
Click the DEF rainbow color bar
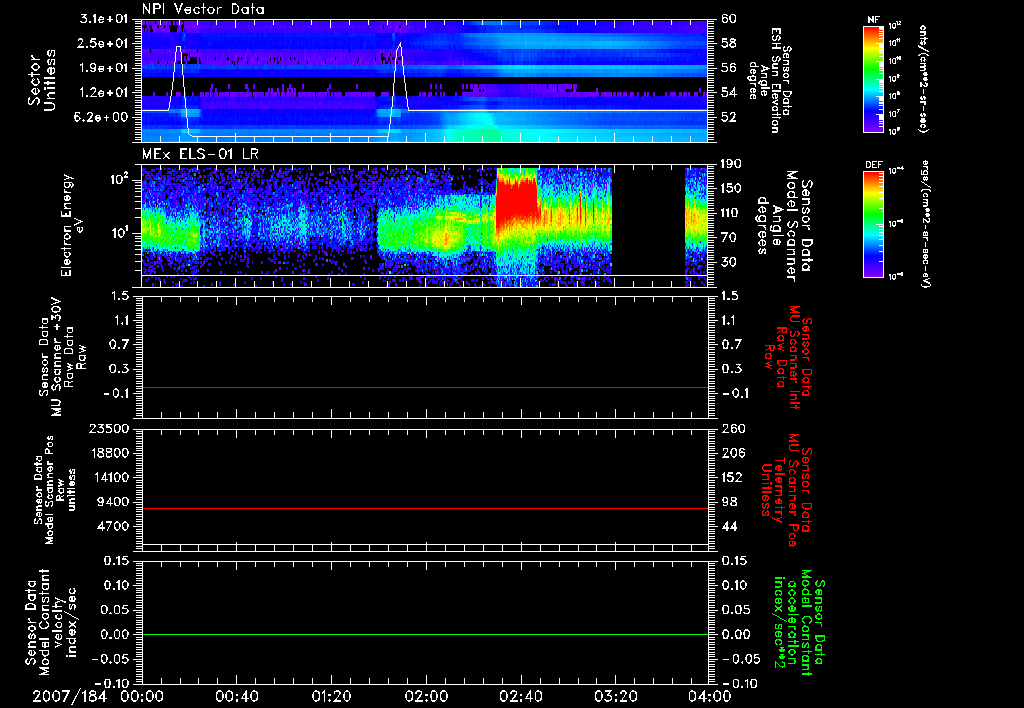873,224
